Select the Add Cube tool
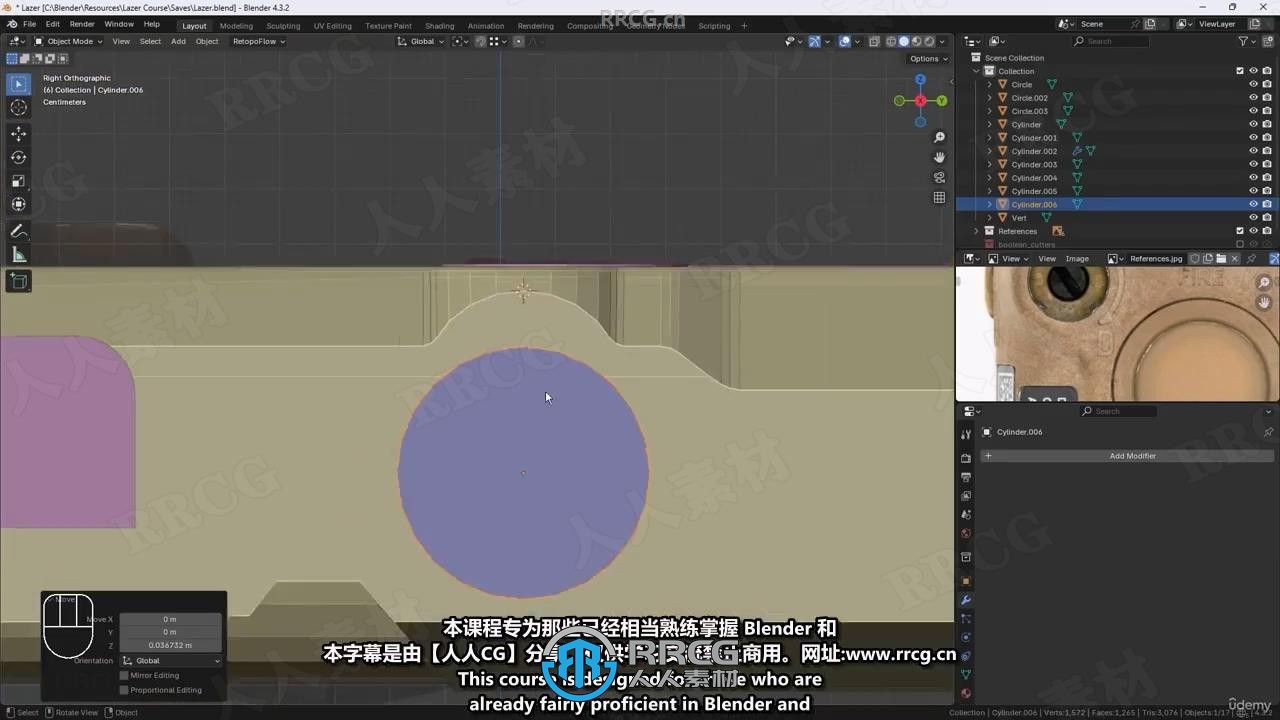The image size is (1280, 720). point(18,282)
